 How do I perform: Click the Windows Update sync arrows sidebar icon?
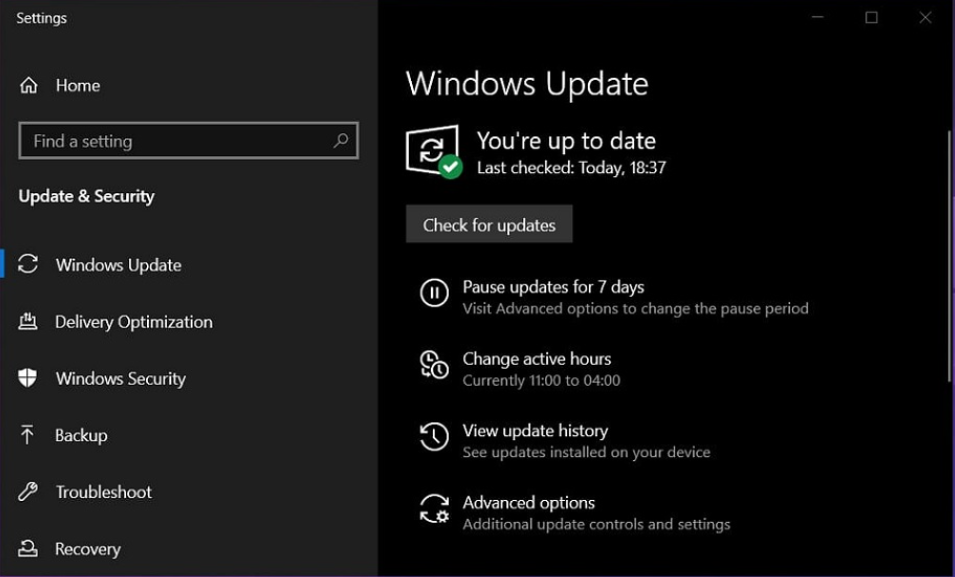28,264
